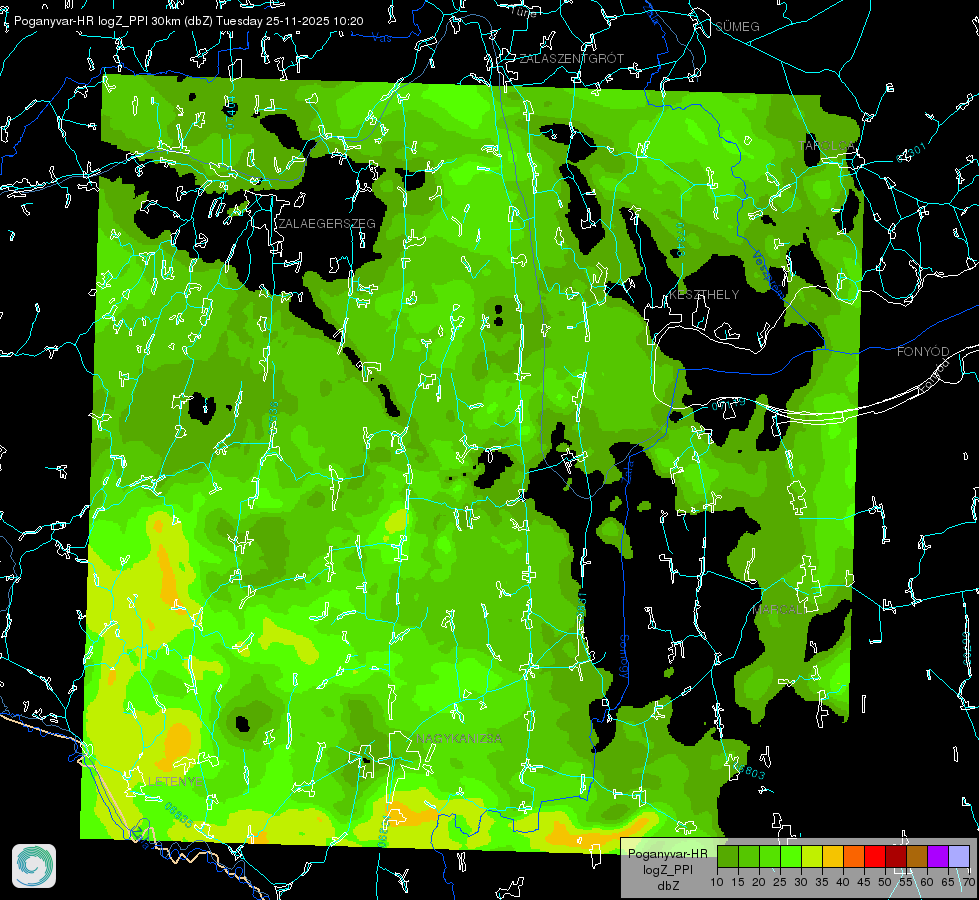Click the legend scale value 55
The width and height of the screenshot is (979, 900).
click(x=906, y=882)
